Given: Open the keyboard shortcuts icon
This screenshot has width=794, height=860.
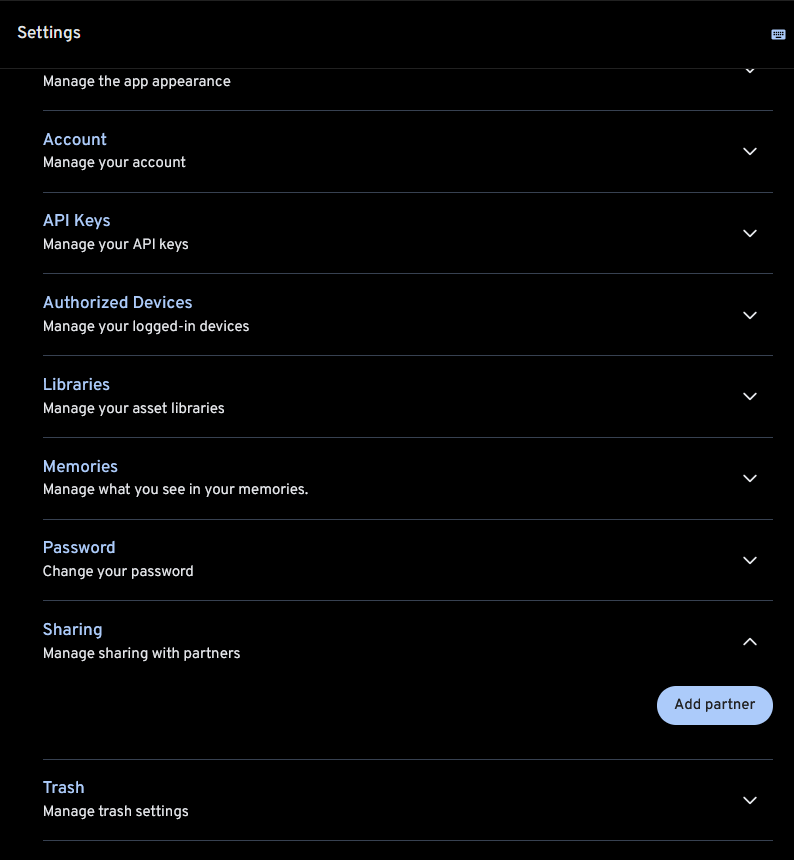Looking at the screenshot, I should [778, 34].
